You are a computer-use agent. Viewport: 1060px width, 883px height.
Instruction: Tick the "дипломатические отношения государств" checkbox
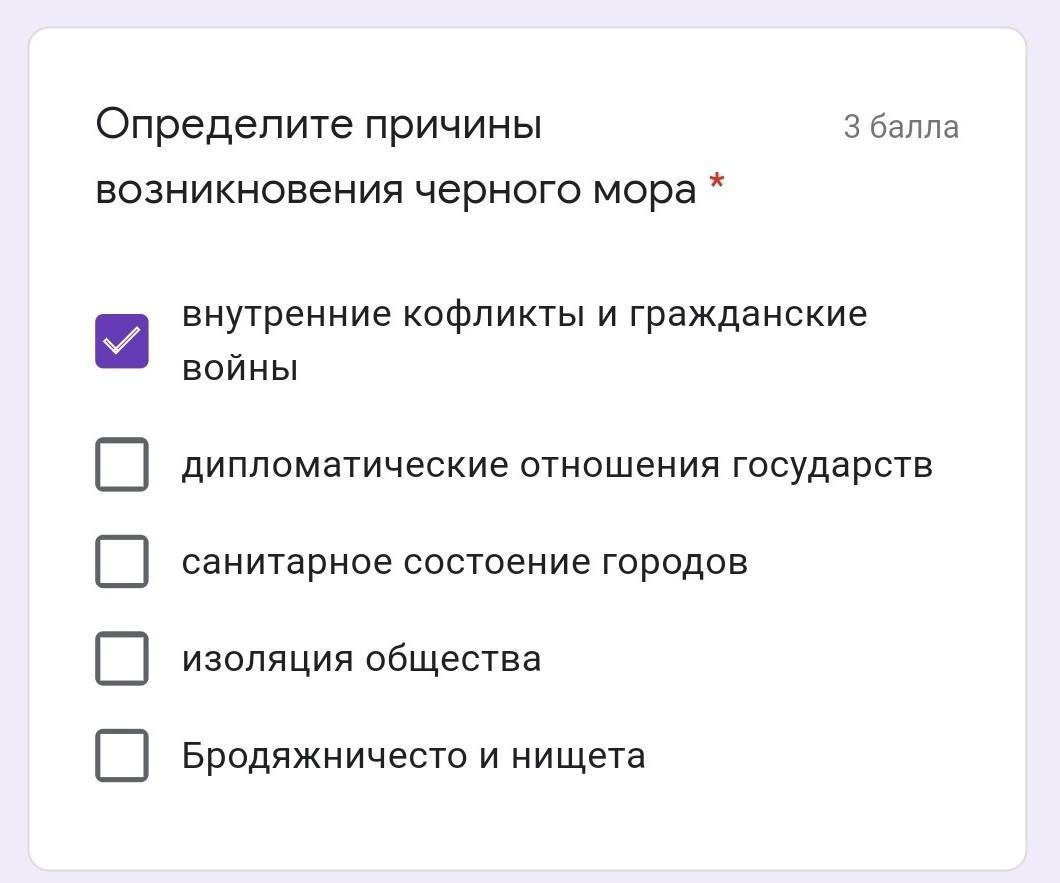coord(122,464)
